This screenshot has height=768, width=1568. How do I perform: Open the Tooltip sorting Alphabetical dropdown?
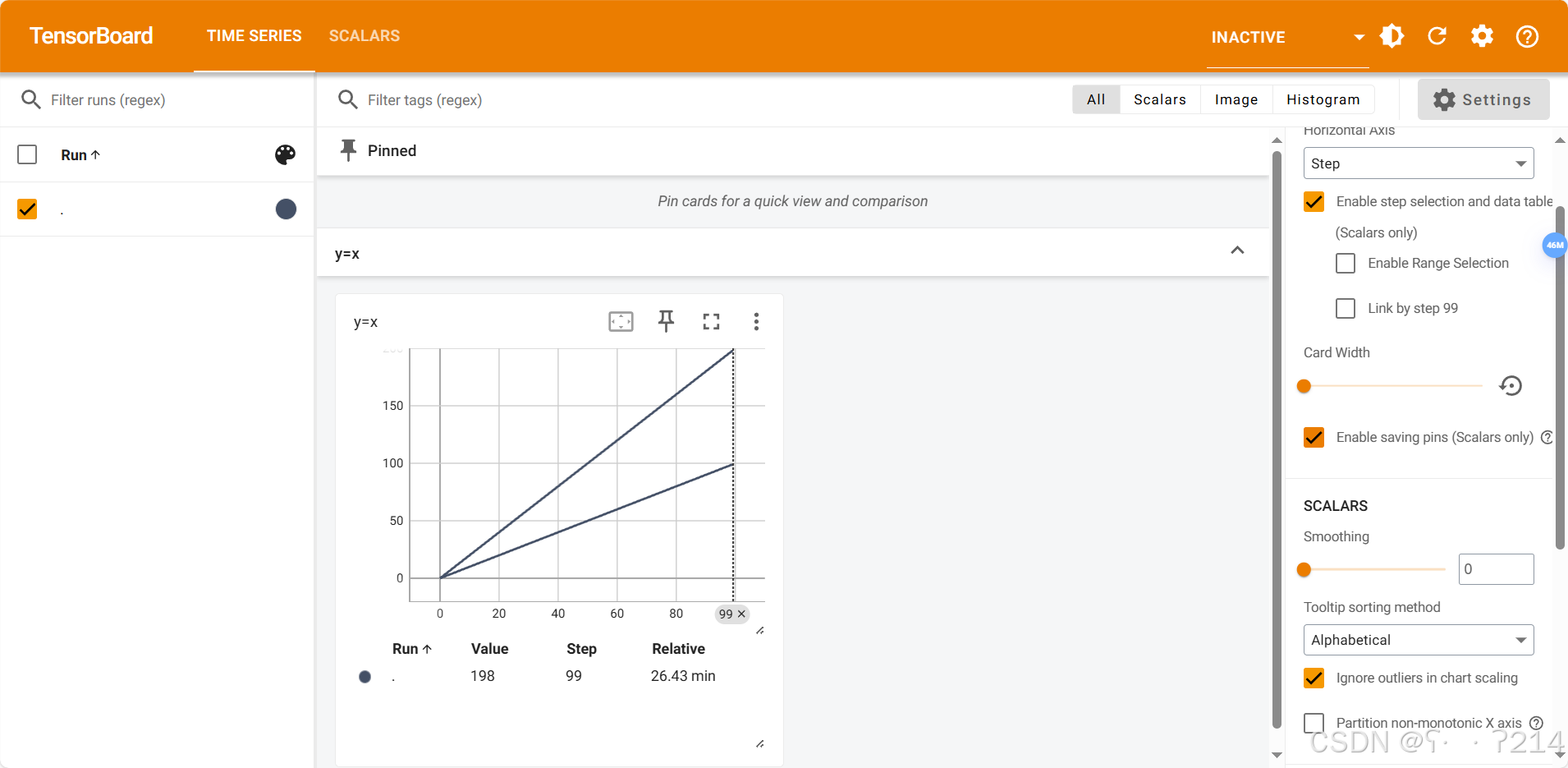[1419, 640]
